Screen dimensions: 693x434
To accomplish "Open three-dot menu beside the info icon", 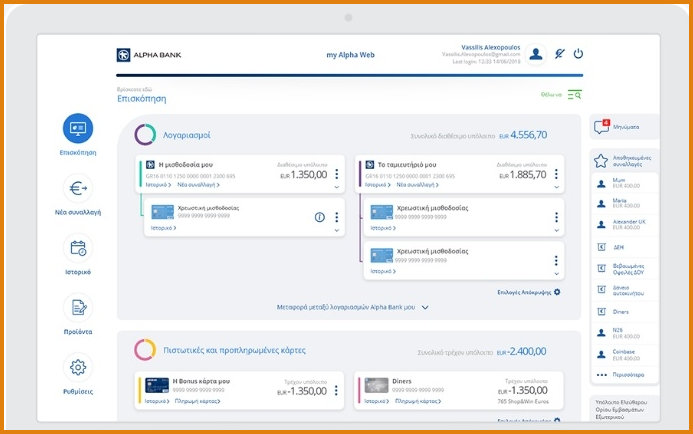I will tap(337, 217).
